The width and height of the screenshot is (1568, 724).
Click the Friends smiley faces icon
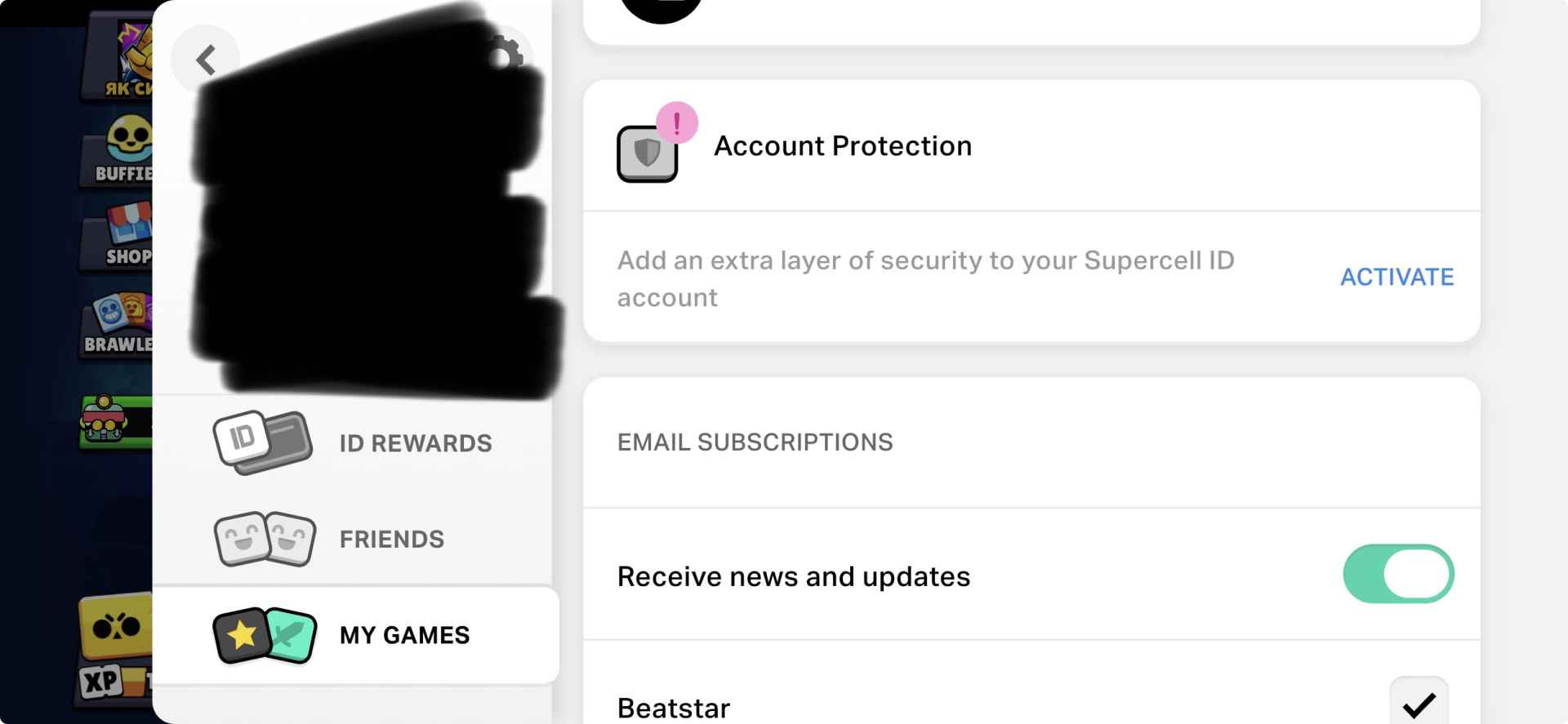click(x=265, y=539)
